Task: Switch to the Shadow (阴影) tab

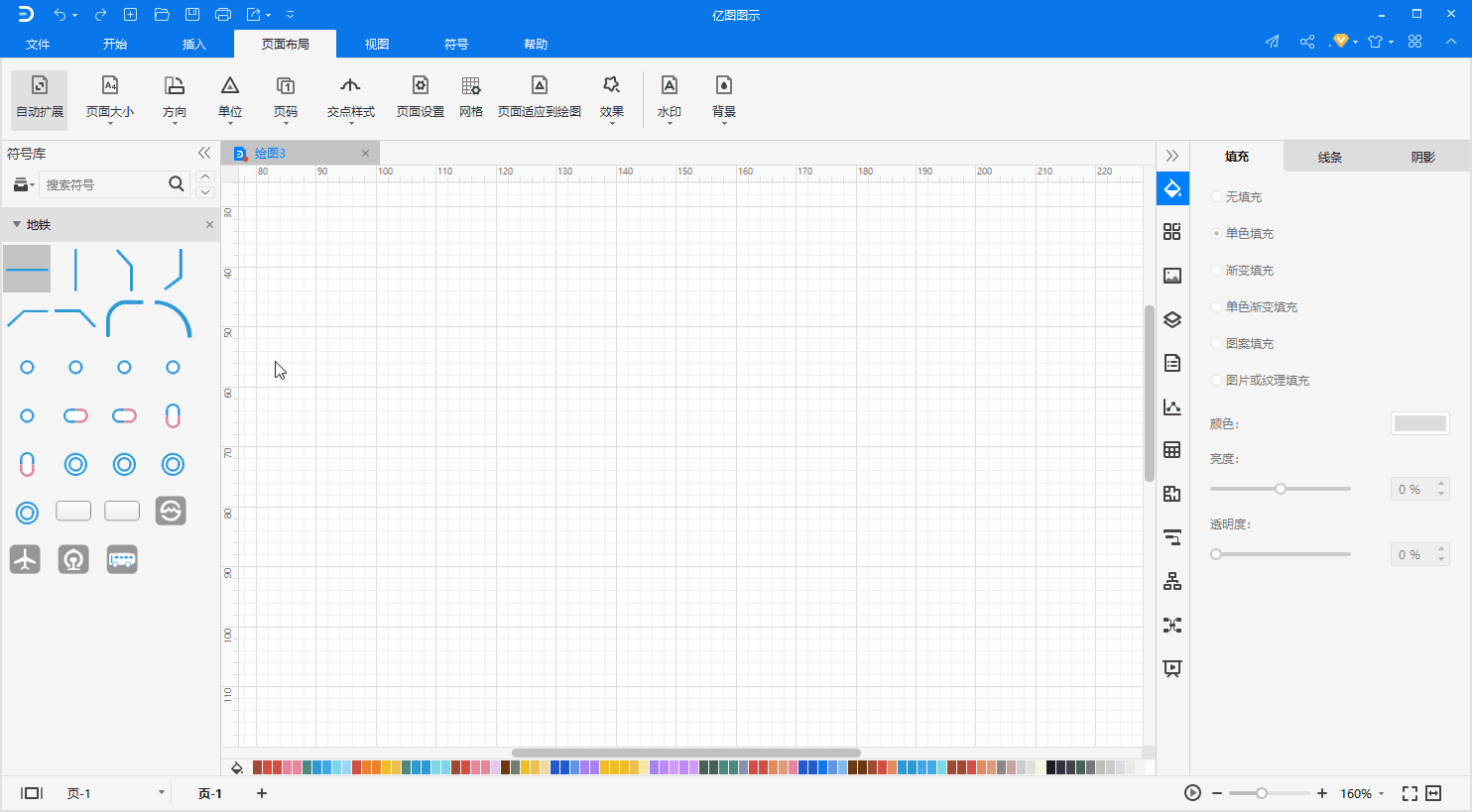Action: (x=1423, y=157)
